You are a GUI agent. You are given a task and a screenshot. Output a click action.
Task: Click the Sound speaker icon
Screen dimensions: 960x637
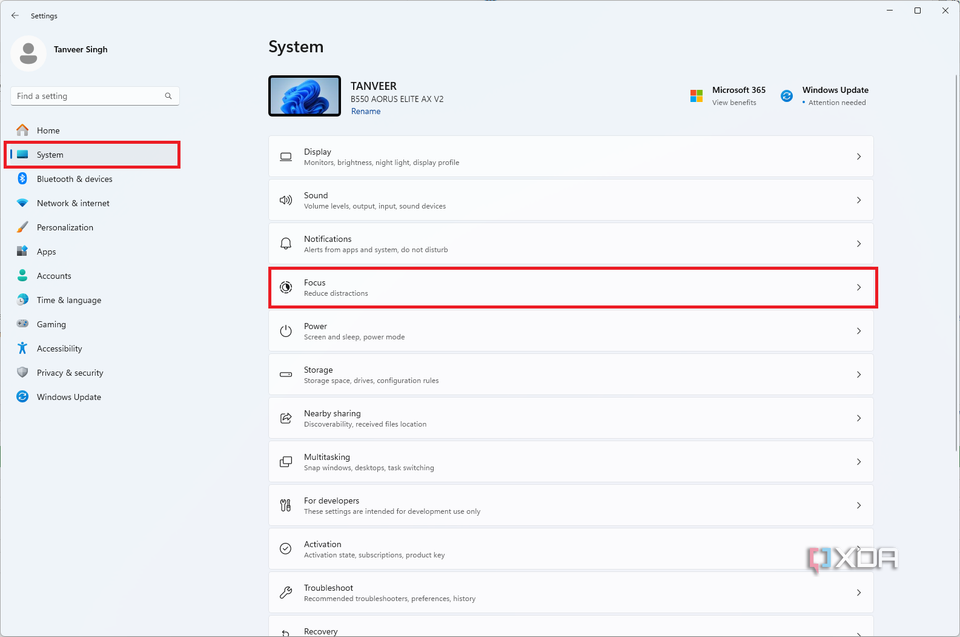[285, 199]
